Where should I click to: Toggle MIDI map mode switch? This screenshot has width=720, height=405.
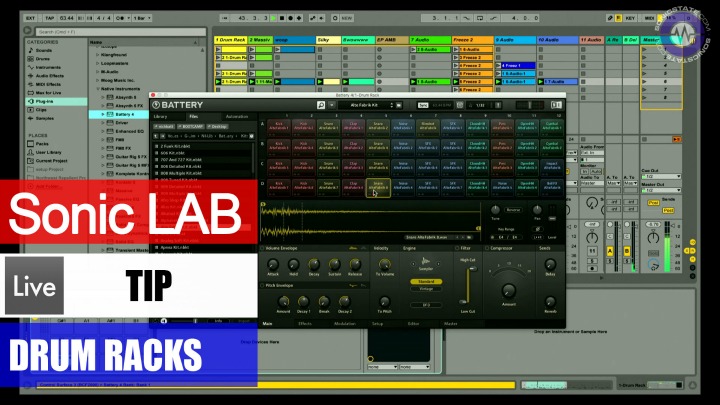click(x=649, y=18)
